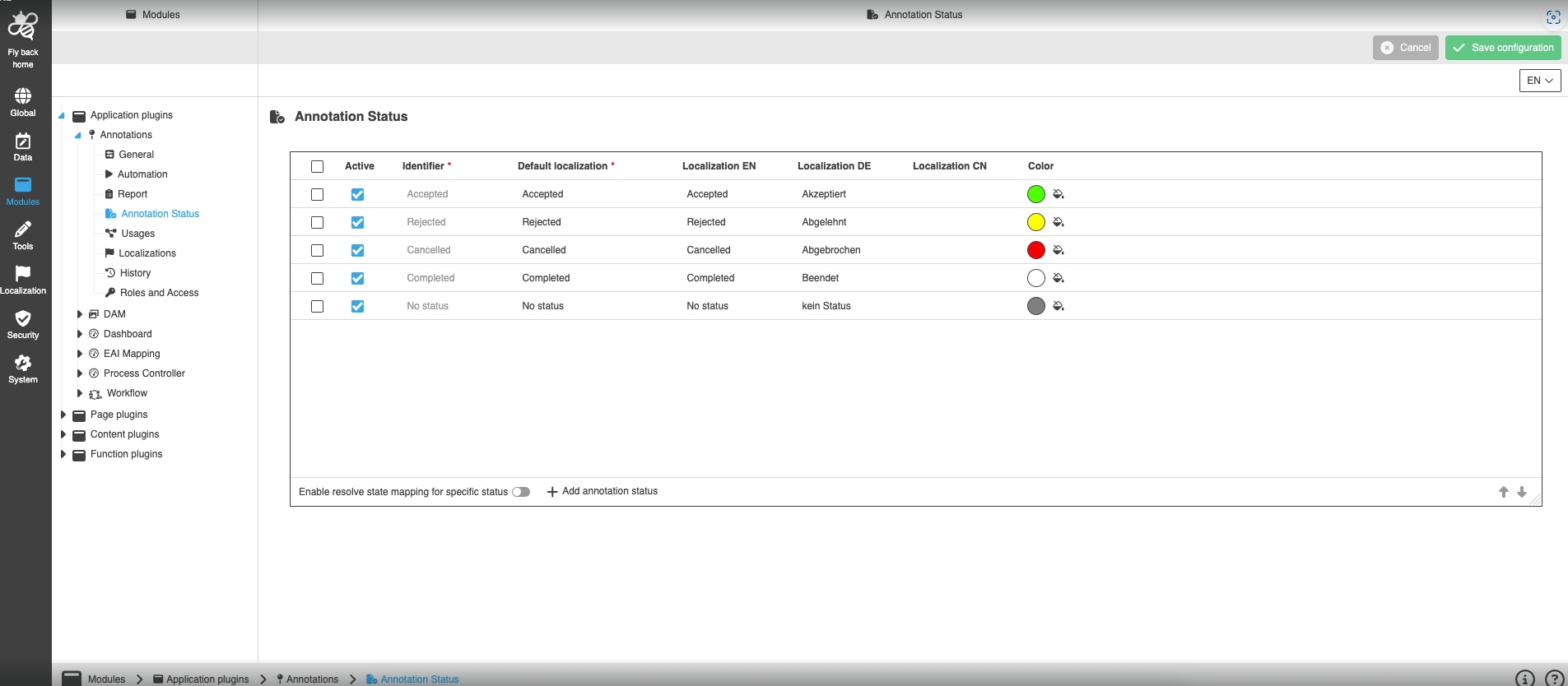
Task: Click Save configuration button
Action: click(1503, 48)
